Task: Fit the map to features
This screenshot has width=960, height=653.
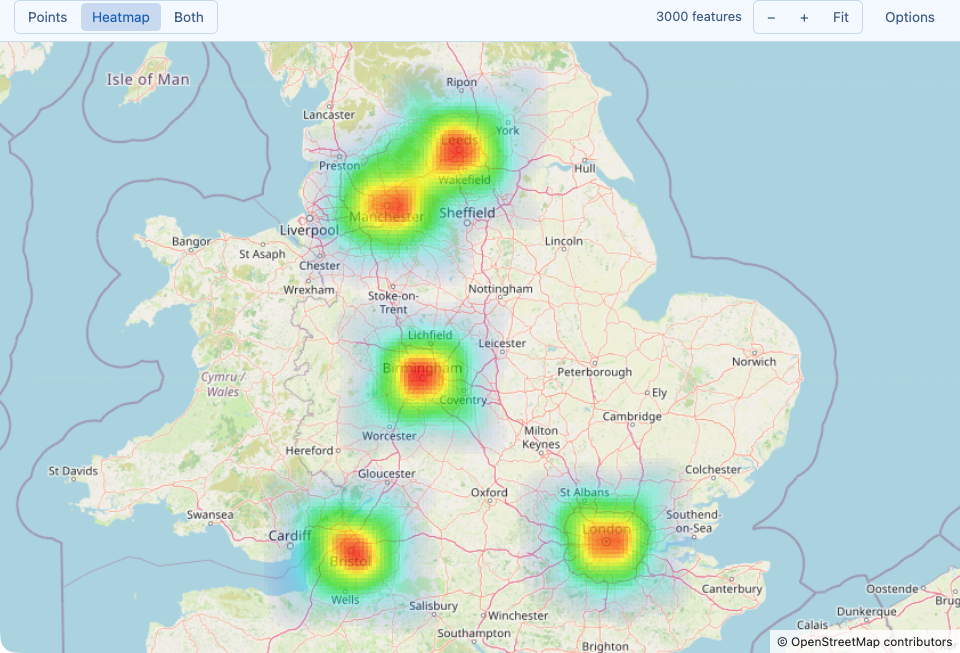Action: (841, 17)
